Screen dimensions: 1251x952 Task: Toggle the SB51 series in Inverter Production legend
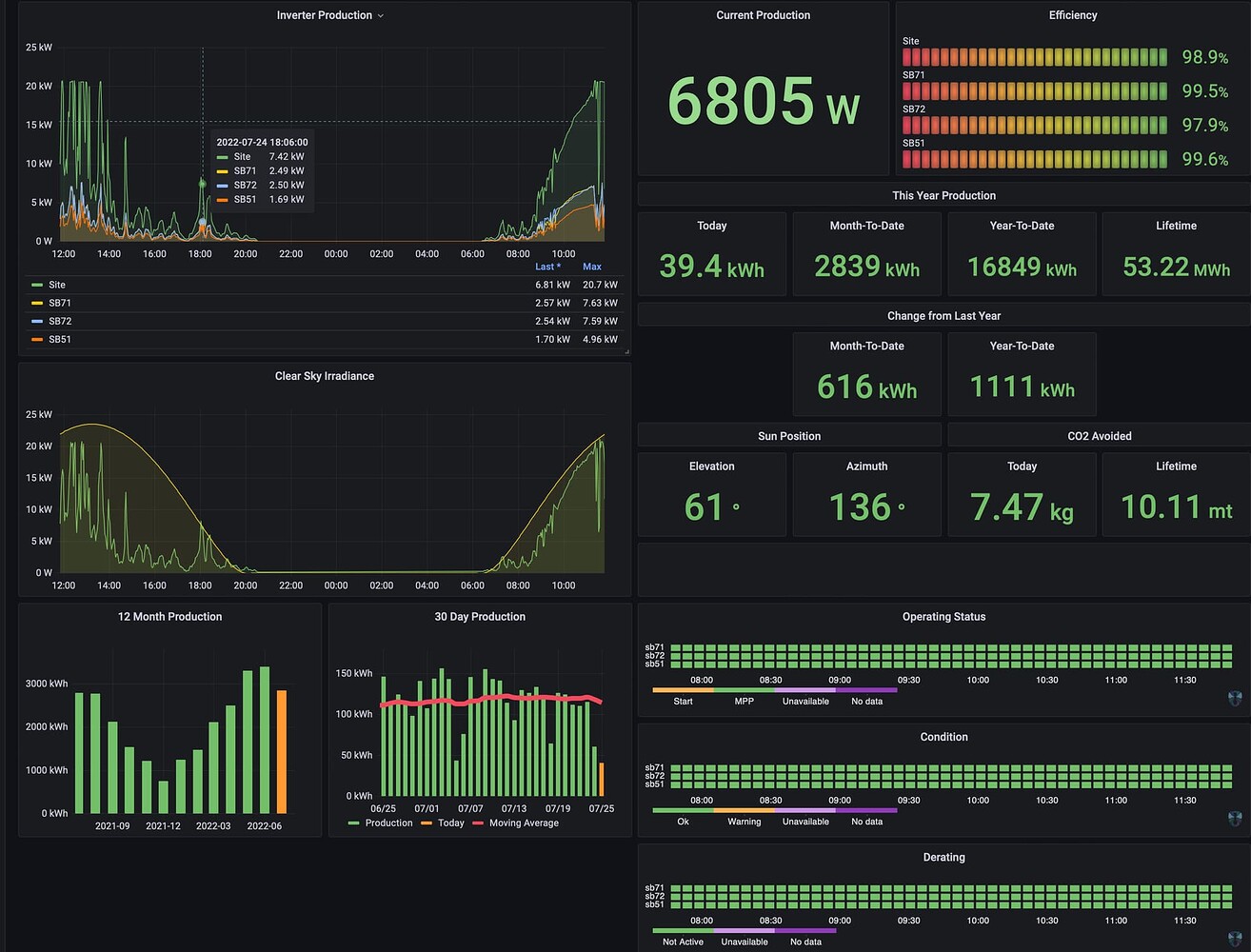[60, 339]
